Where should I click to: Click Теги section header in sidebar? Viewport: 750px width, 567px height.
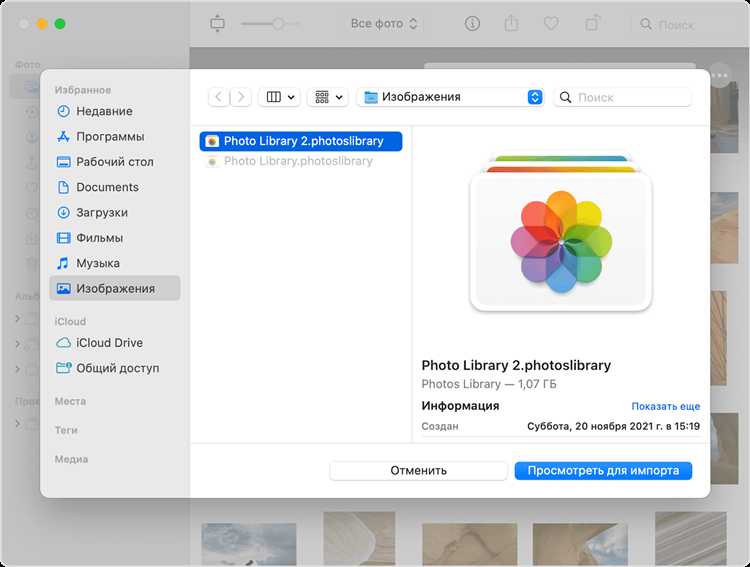pyautogui.click(x=66, y=430)
